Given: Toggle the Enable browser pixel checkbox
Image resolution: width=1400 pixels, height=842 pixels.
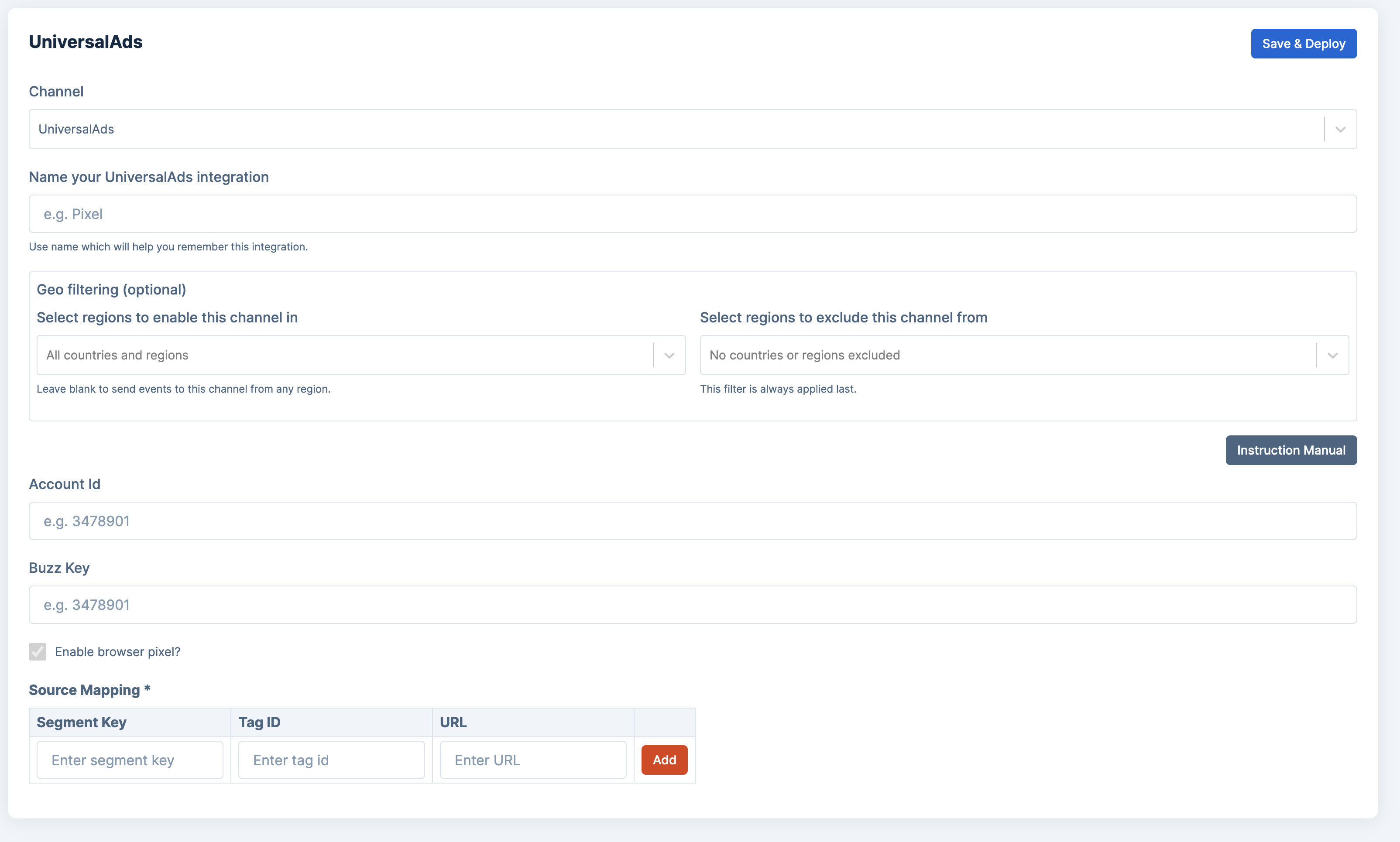Looking at the screenshot, I should 38,651.
